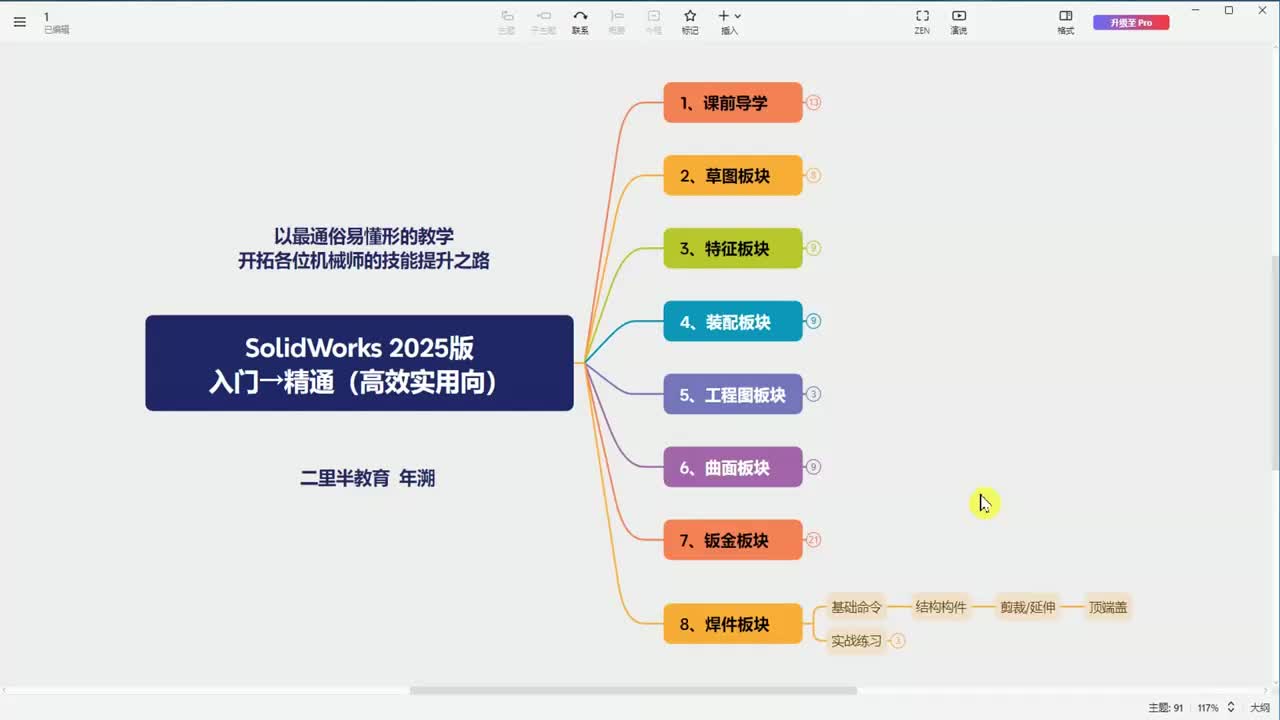
Task: Select floating text 以最通俗易懂形的教学
Action: (364, 236)
